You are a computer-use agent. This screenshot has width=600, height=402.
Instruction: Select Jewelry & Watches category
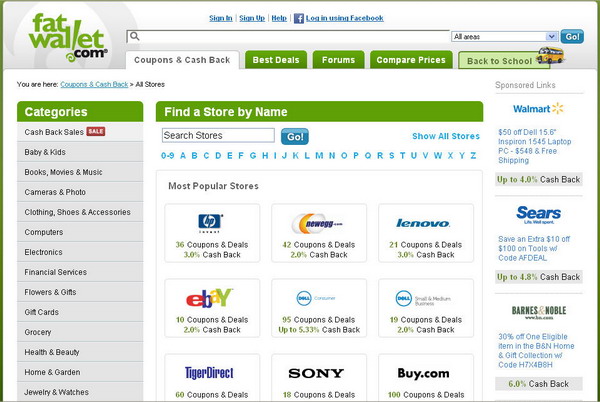[x=80, y=392]
